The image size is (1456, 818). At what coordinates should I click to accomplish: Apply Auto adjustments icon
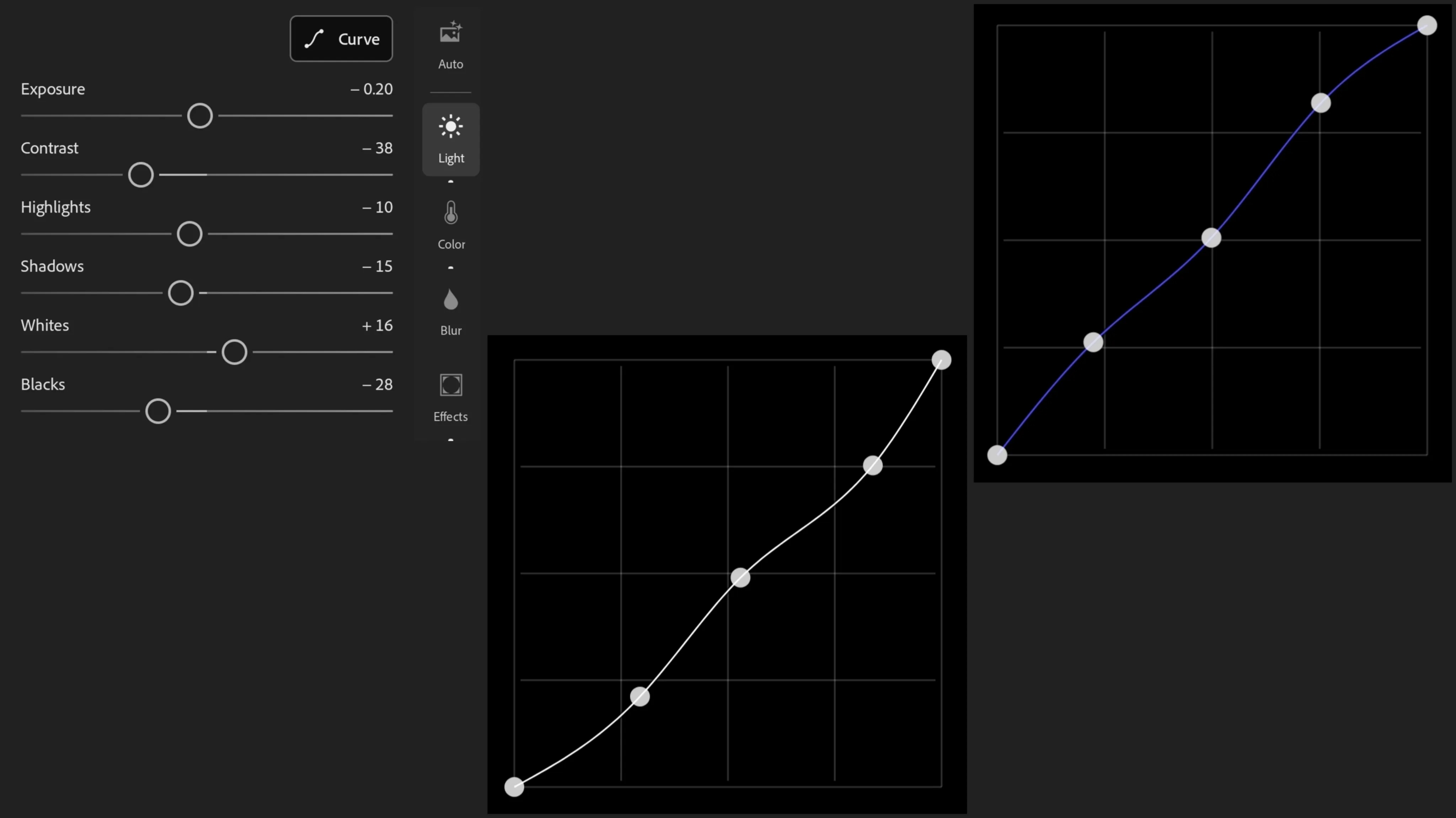[450, 33]
